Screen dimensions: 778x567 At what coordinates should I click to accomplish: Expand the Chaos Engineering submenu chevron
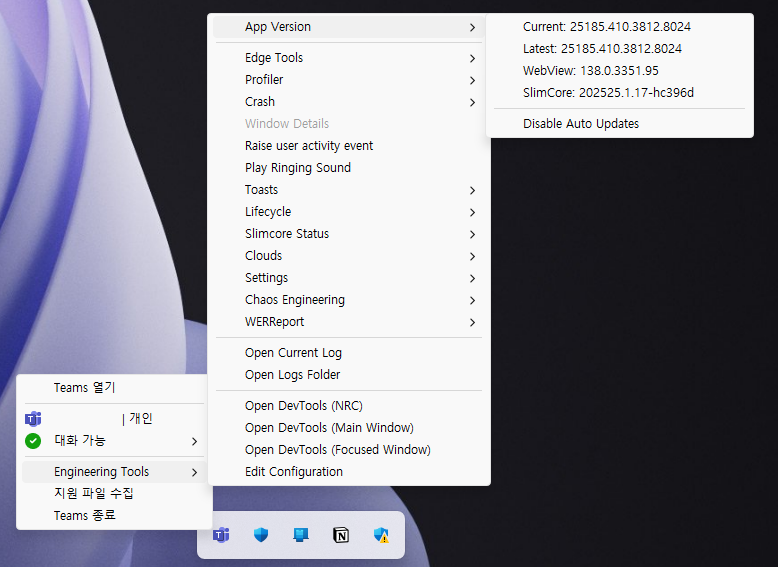[x=472, y=300]
